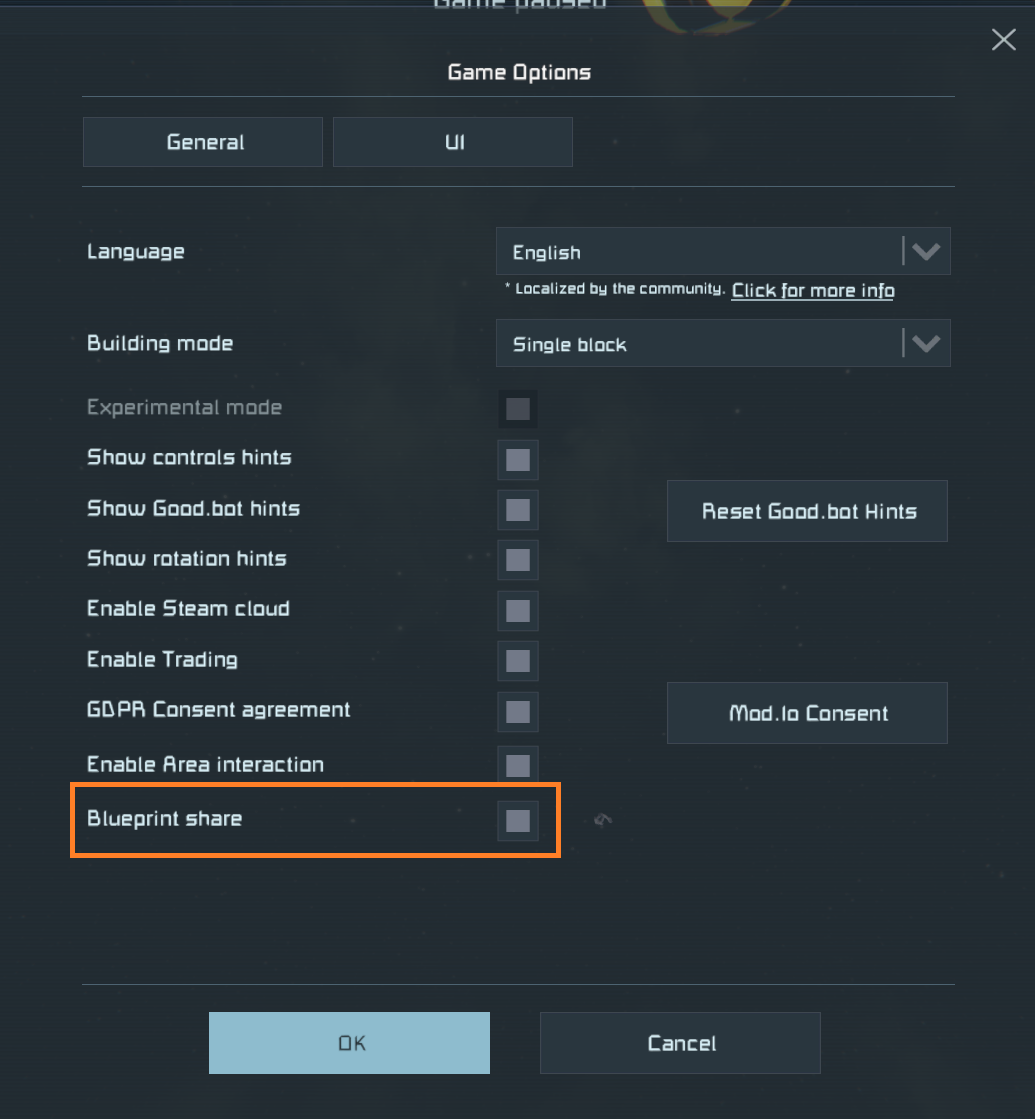Follow the Click for more info link

813,291
